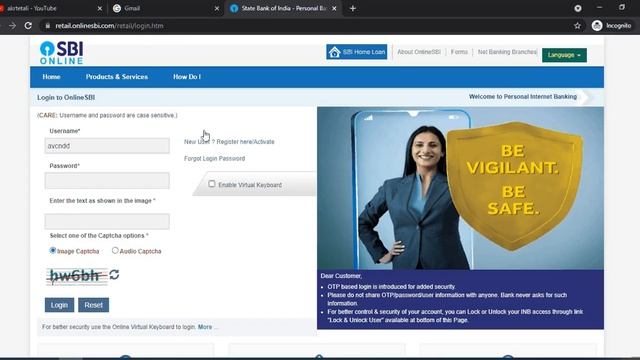Open the Language dropdown
This screenshot has width=640, height=360.
564,55
